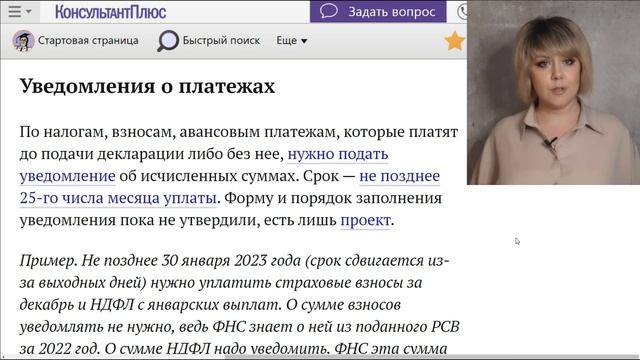Expand the Еще dropdown
Viewport: 640px width, 360px height.
291,40
